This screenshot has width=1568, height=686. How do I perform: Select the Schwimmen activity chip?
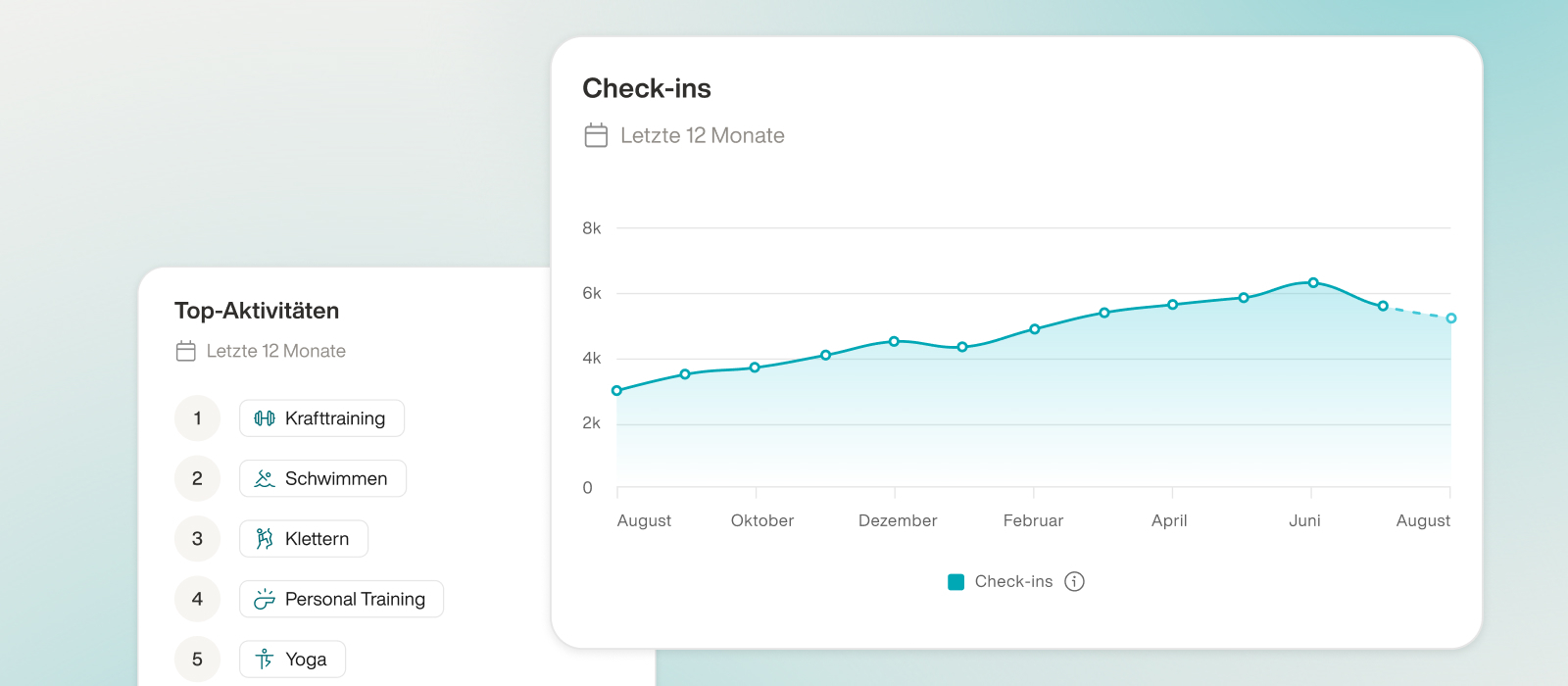[322, 479]
